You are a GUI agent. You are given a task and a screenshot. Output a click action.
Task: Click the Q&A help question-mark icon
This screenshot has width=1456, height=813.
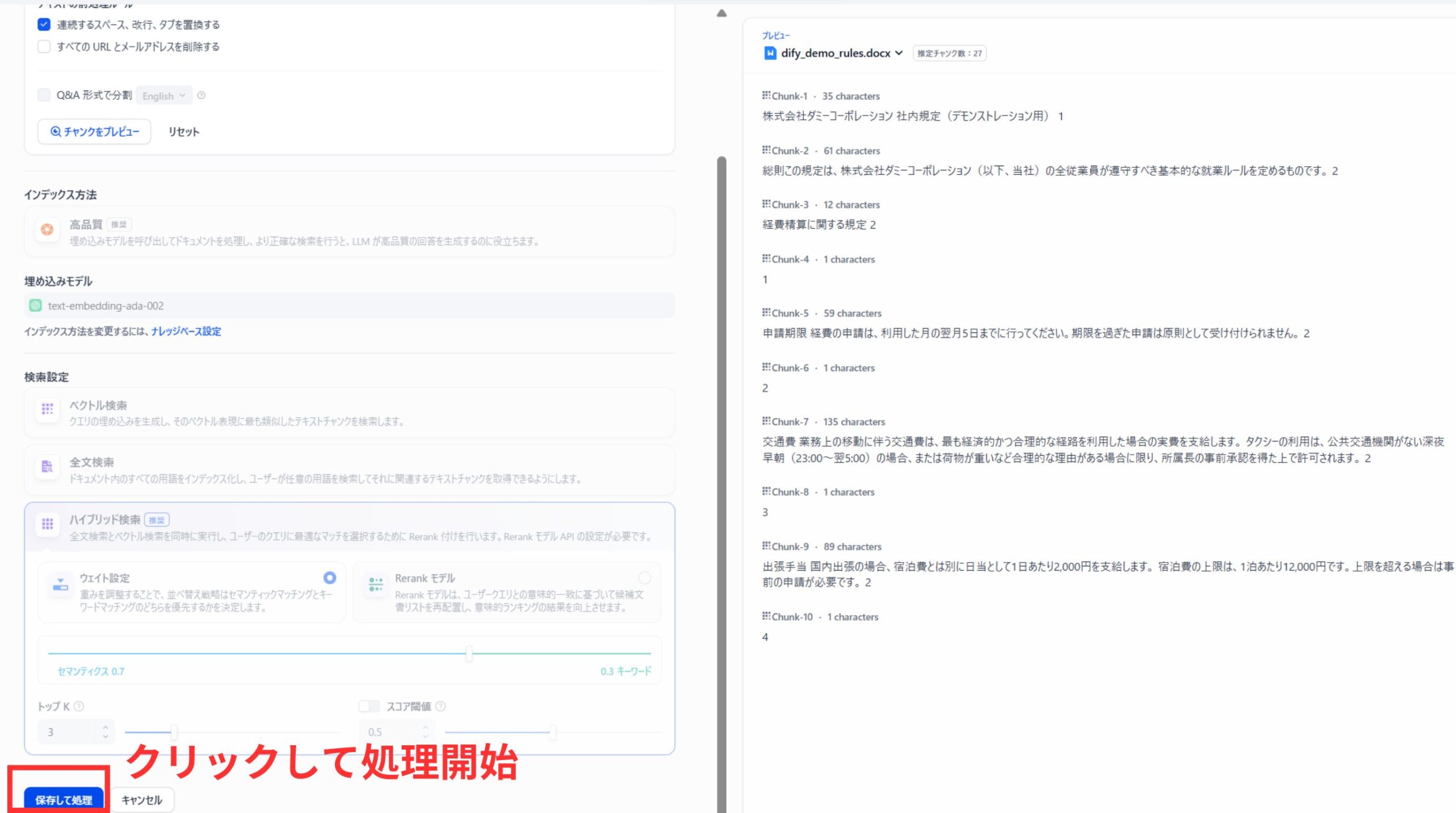click(201, 95)
